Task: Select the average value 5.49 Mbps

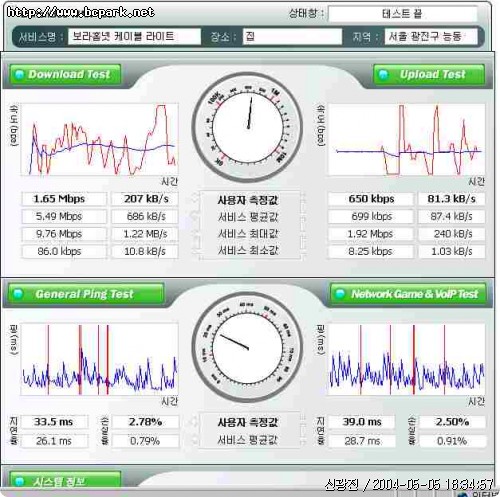Action: 64,216
